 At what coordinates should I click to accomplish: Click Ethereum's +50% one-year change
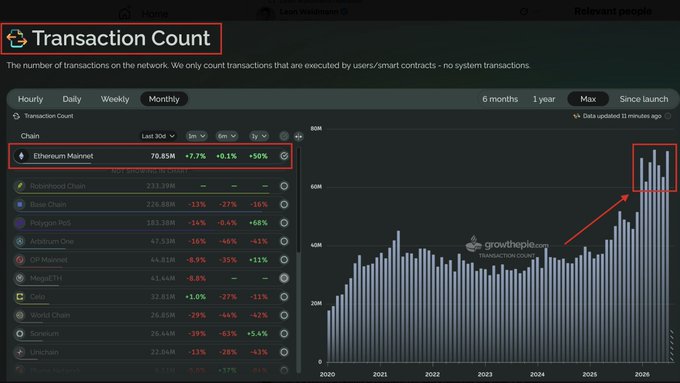258,156
